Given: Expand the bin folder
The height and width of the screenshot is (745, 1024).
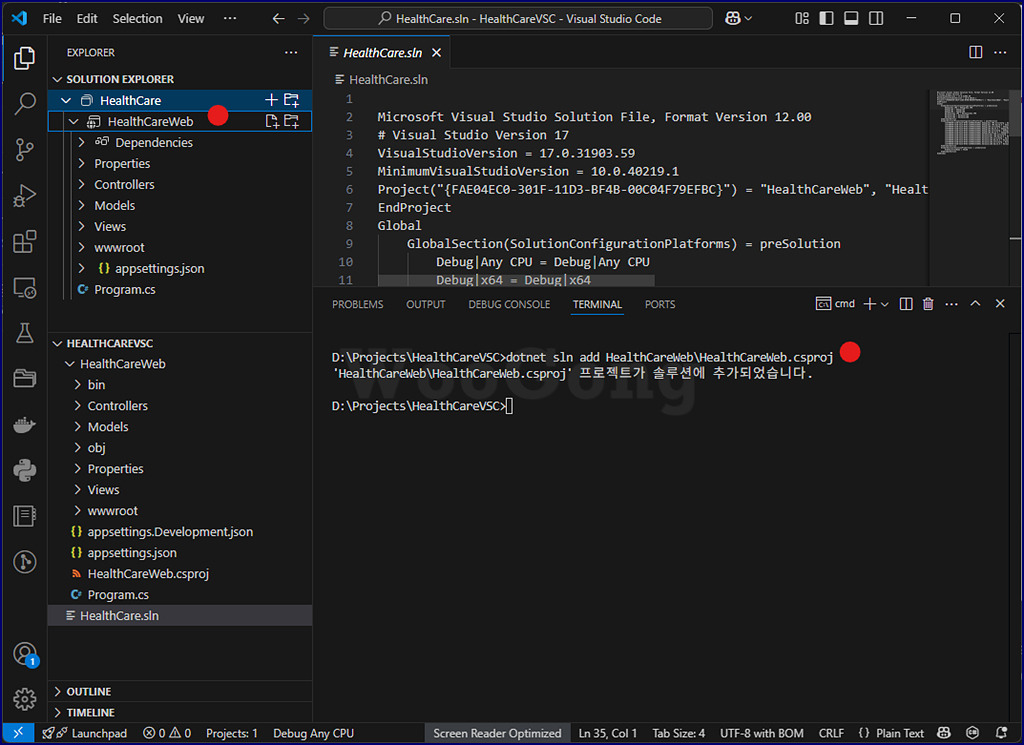Looking at the screenshot, I should click(x=77, y=385).
